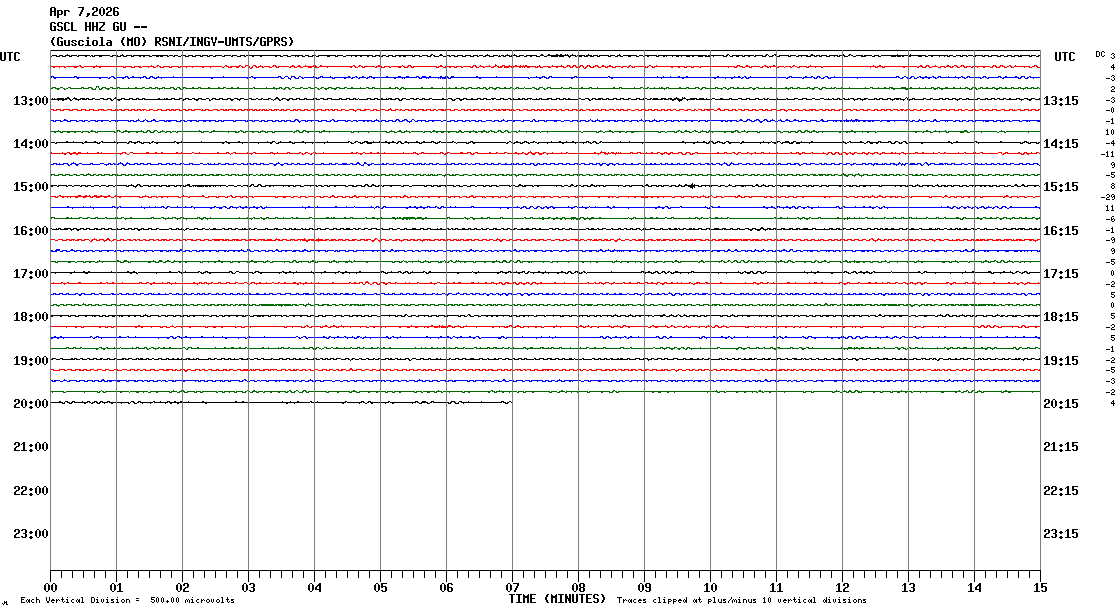1120x614 pixels.
Task: Click the 22:15 time label on right axis
Action: coord(1060,491)
